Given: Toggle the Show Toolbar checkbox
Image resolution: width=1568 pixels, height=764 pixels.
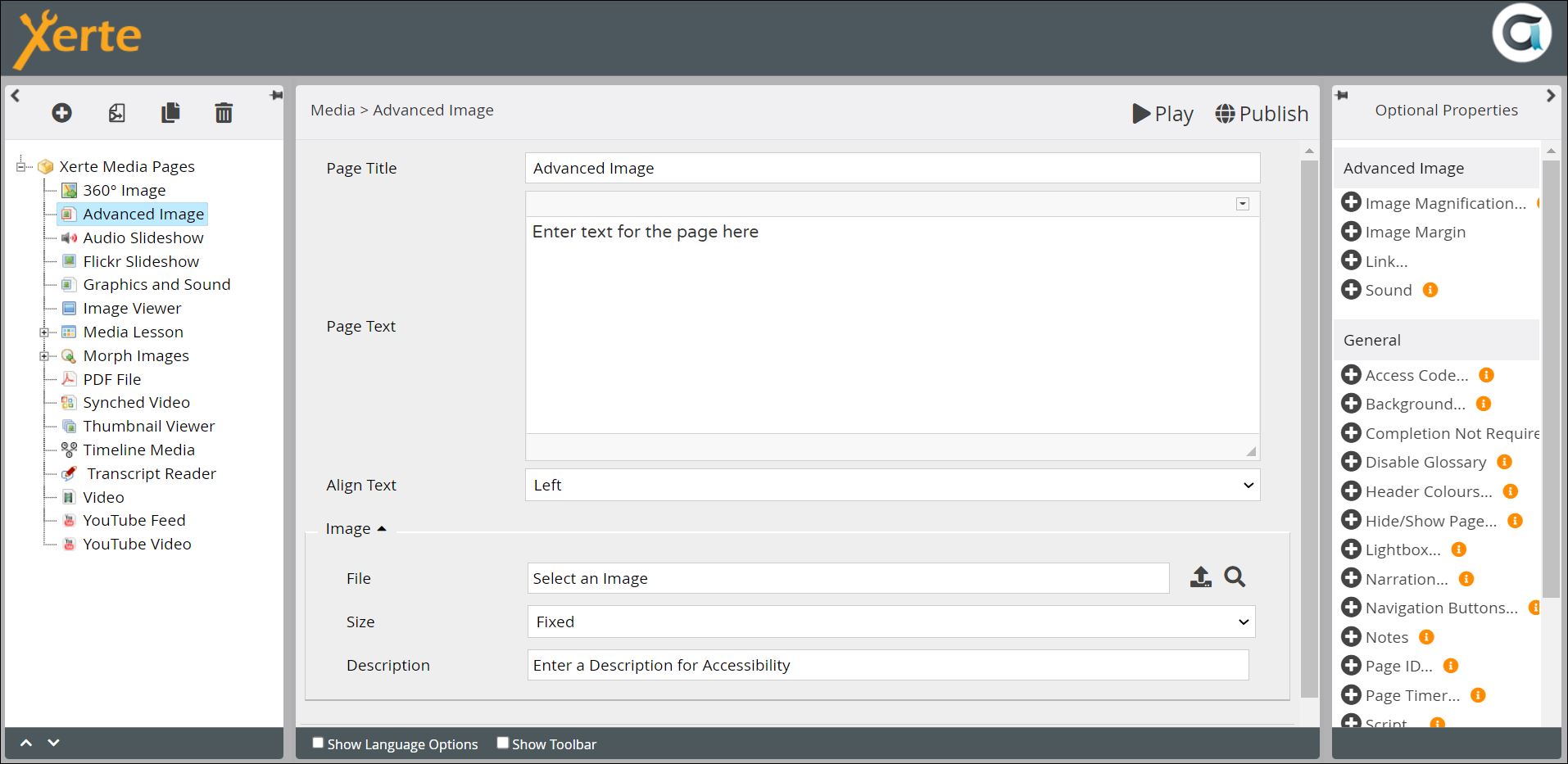Looking at the screenshot, I should 503,743.
